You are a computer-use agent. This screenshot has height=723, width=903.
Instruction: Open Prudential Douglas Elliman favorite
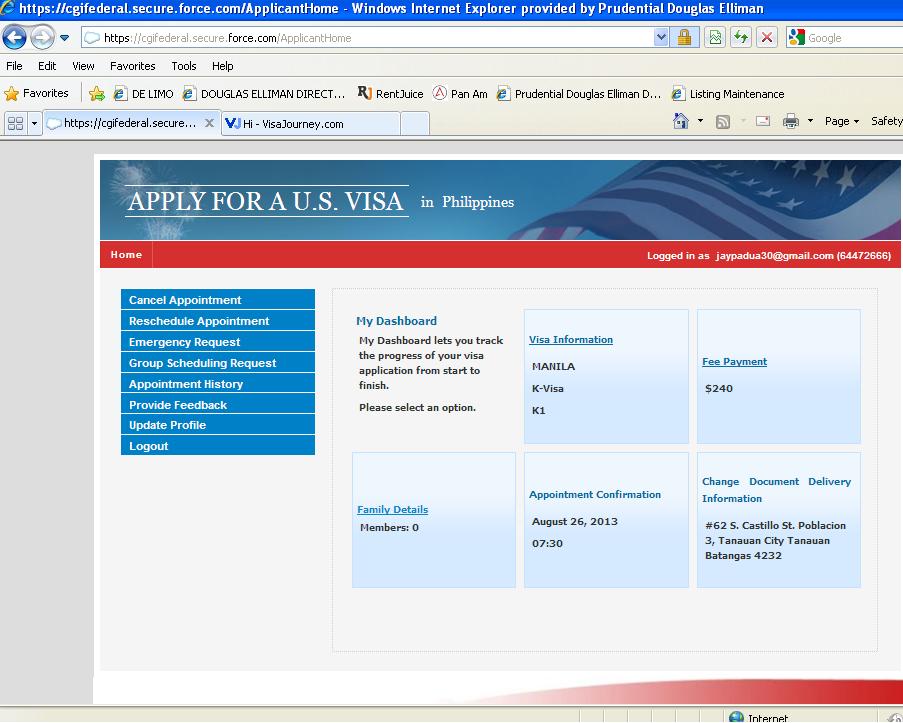[x=579, y=93]
